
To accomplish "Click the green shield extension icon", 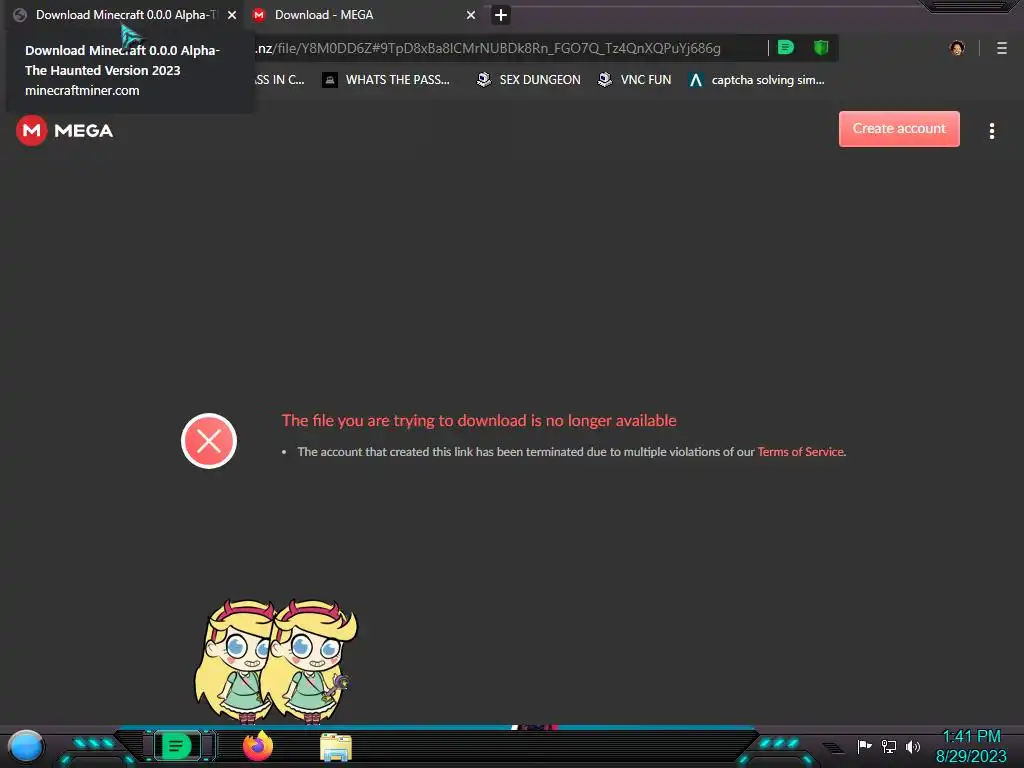I will [x=821, y=48].
